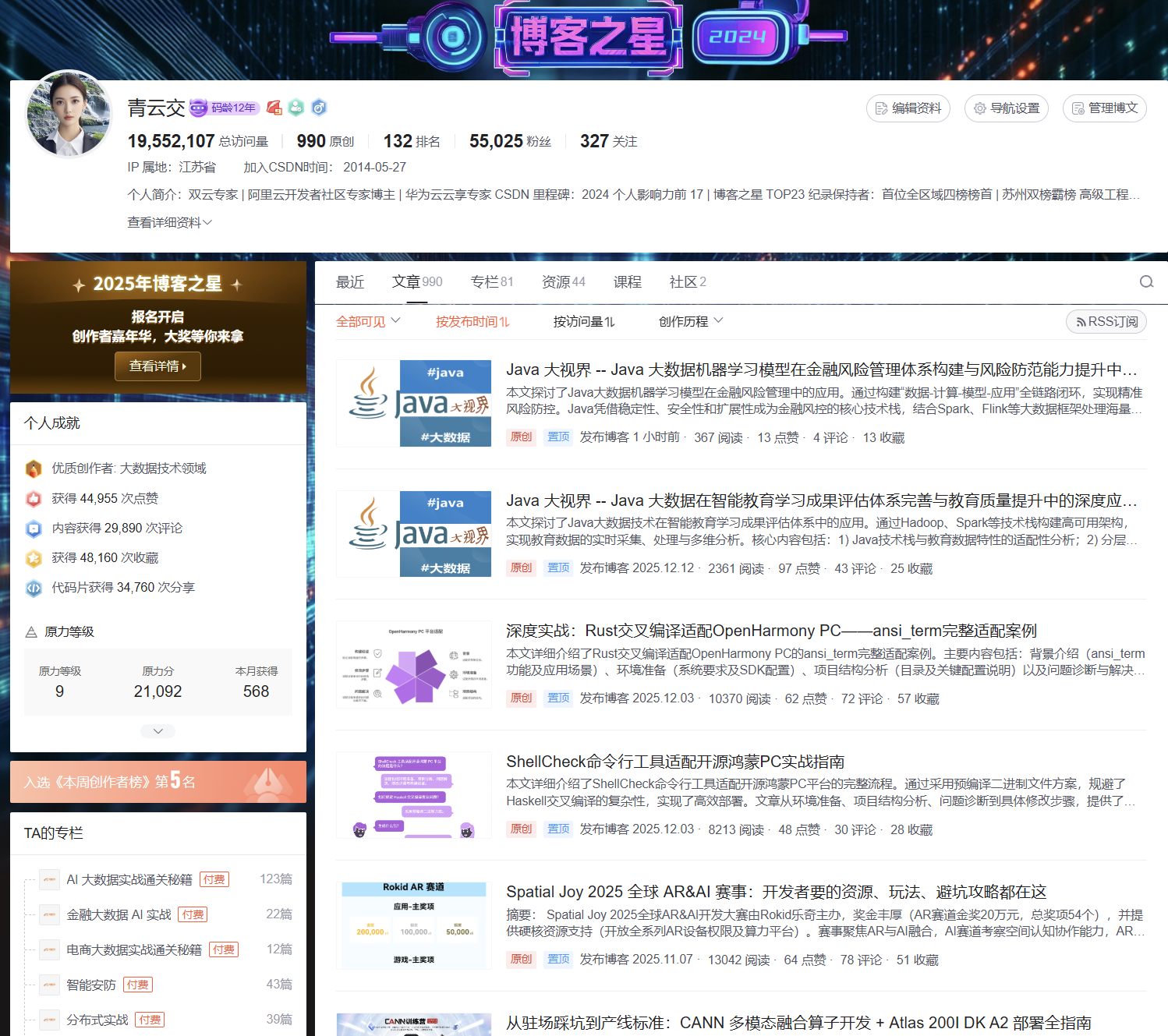This screenshot has width=1168, height=1036.
Task: Click the 代码片 share achievement icon
Action: [34, 588]
